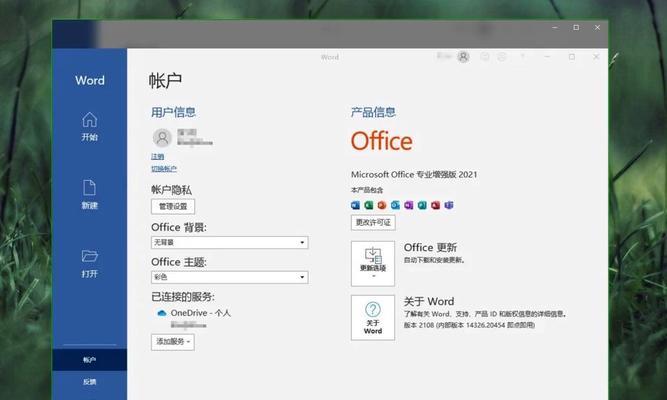
Task: Click the '已连接的服务:' label
Action: pos(183,297)
